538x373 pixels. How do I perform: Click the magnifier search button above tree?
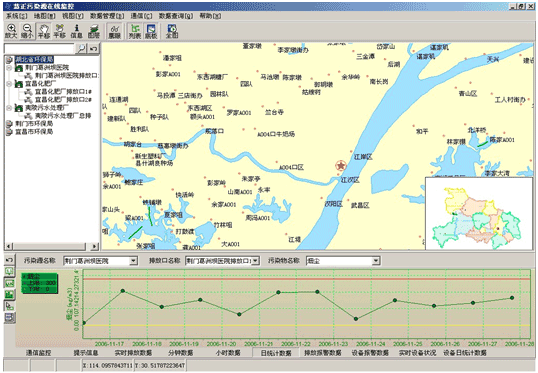point(81,48)
